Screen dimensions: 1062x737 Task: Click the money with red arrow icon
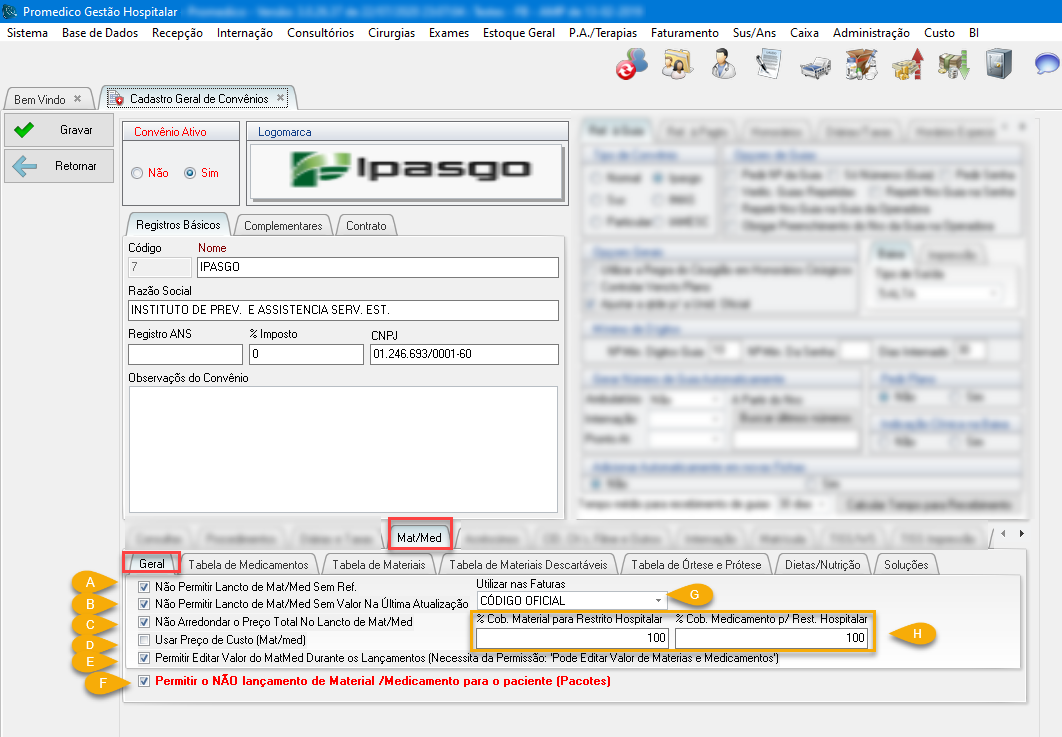click(907, 65)
